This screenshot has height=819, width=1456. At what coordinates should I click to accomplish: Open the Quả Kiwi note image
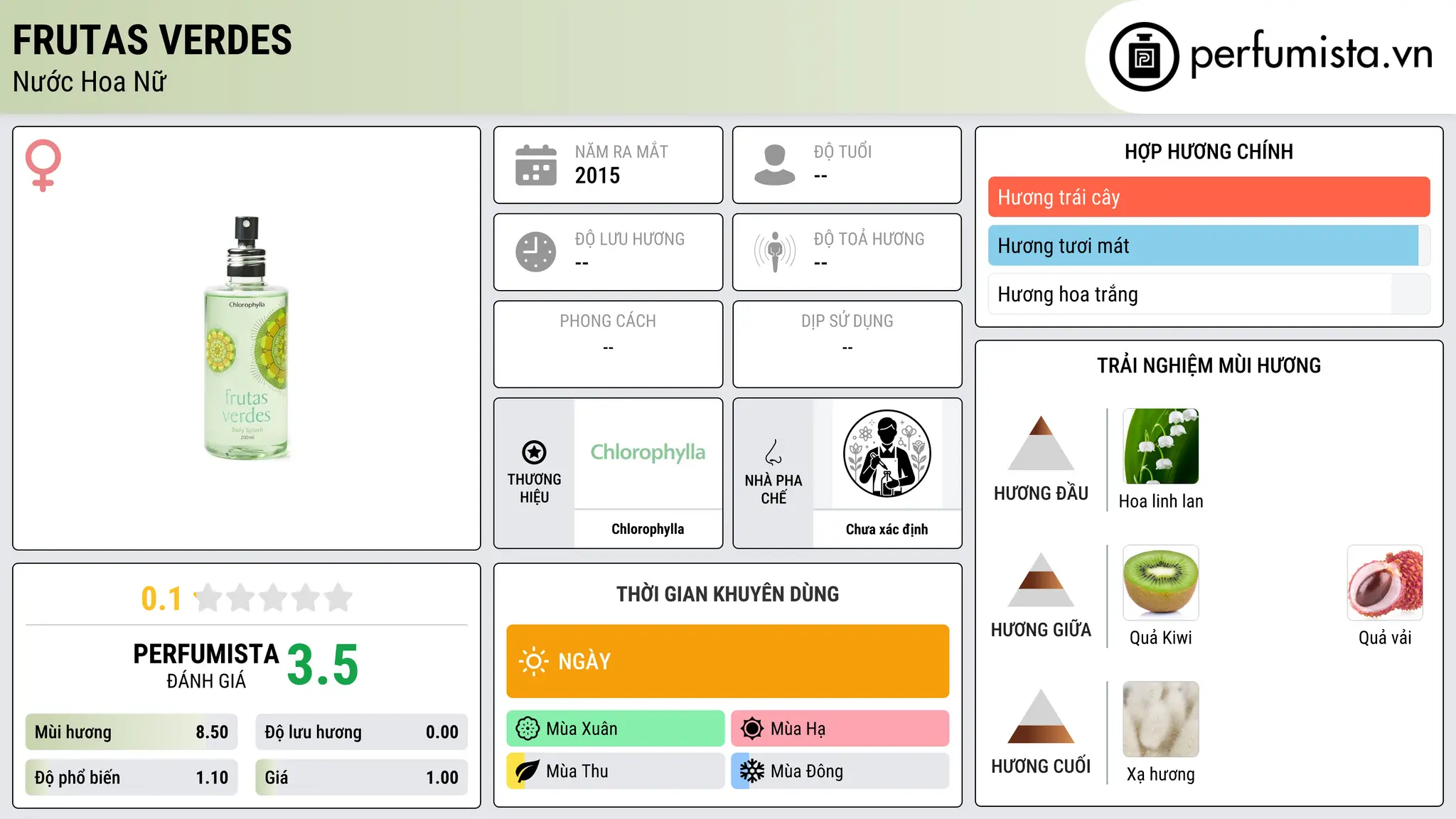1161,583
